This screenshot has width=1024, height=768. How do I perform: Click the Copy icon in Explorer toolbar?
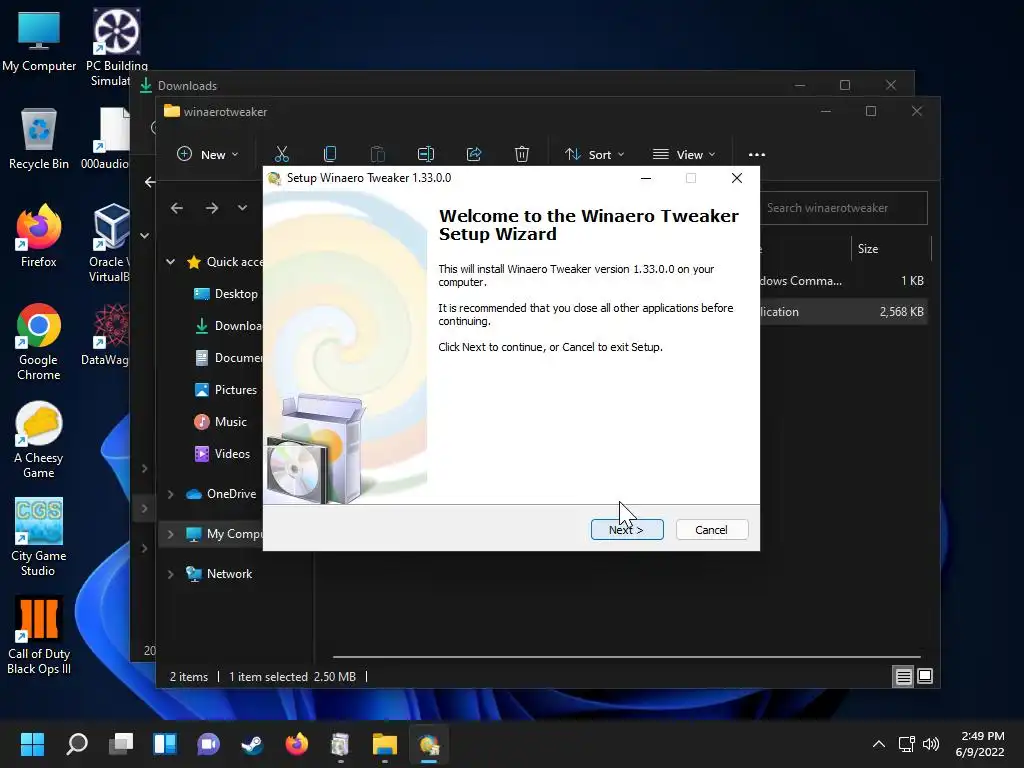coord(330,155)
